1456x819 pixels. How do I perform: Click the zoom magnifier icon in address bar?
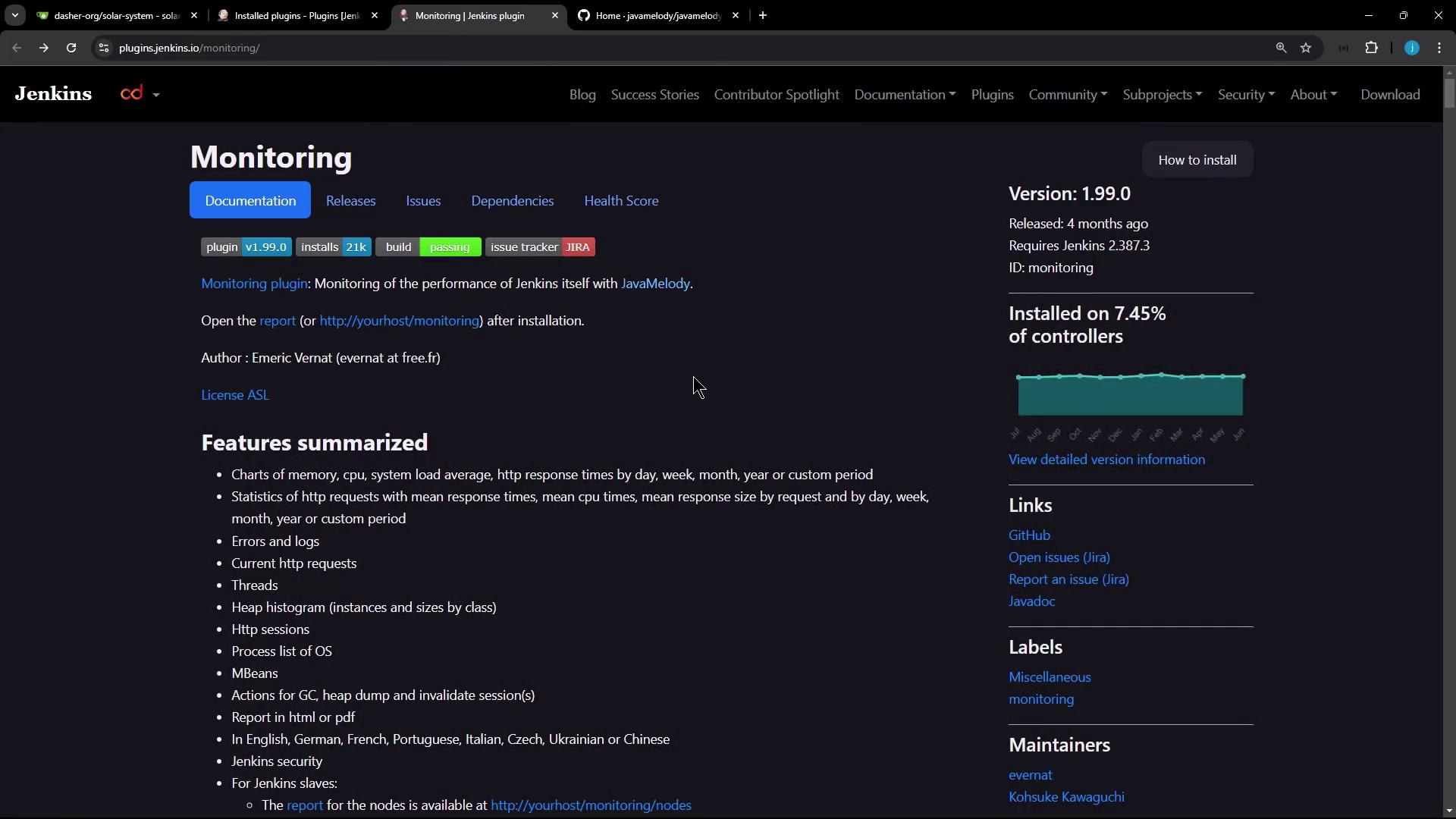(x=1281, y=48)
